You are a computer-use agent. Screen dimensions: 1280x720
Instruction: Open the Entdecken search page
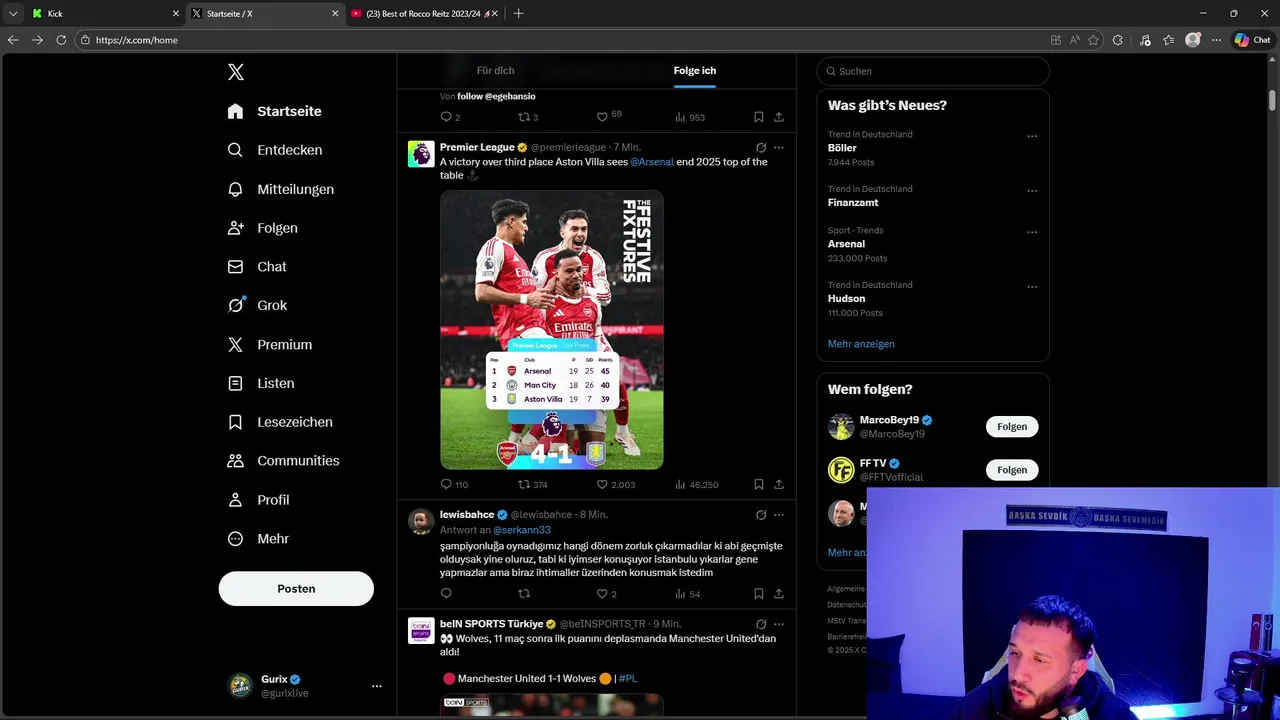pyautogui.click(x=275, y=150)
